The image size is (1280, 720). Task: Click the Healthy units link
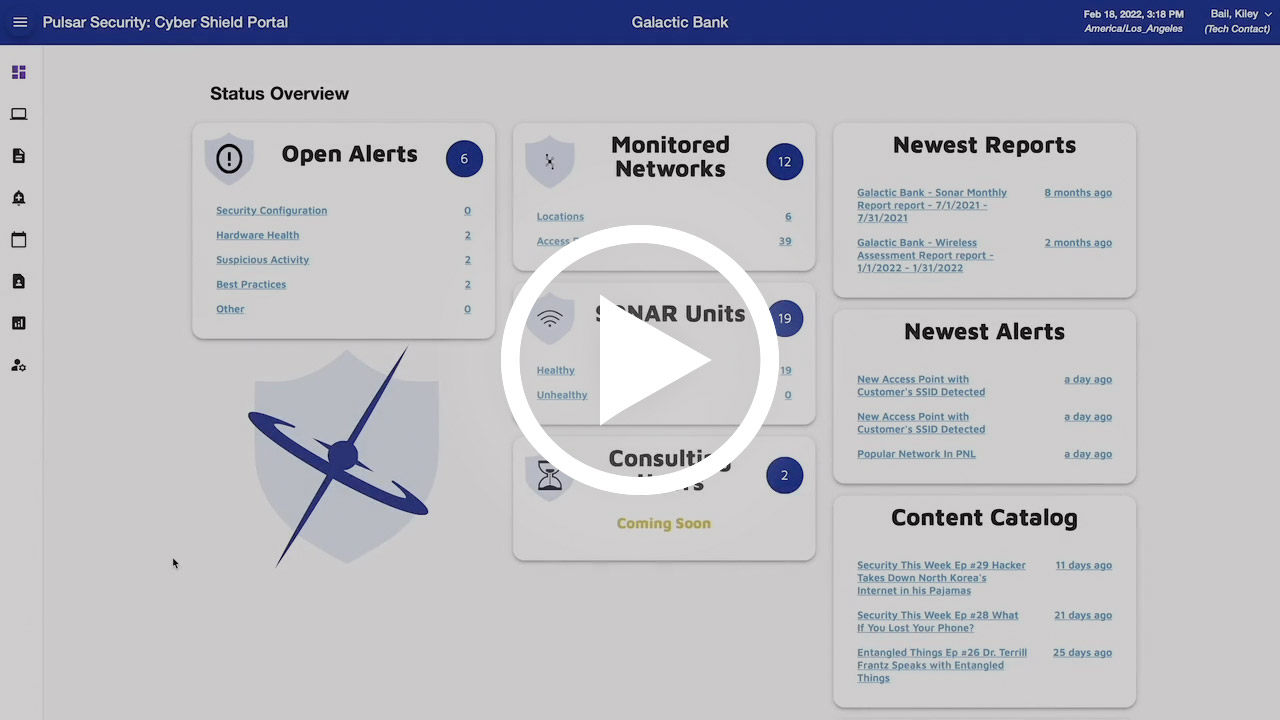[555, 370]
